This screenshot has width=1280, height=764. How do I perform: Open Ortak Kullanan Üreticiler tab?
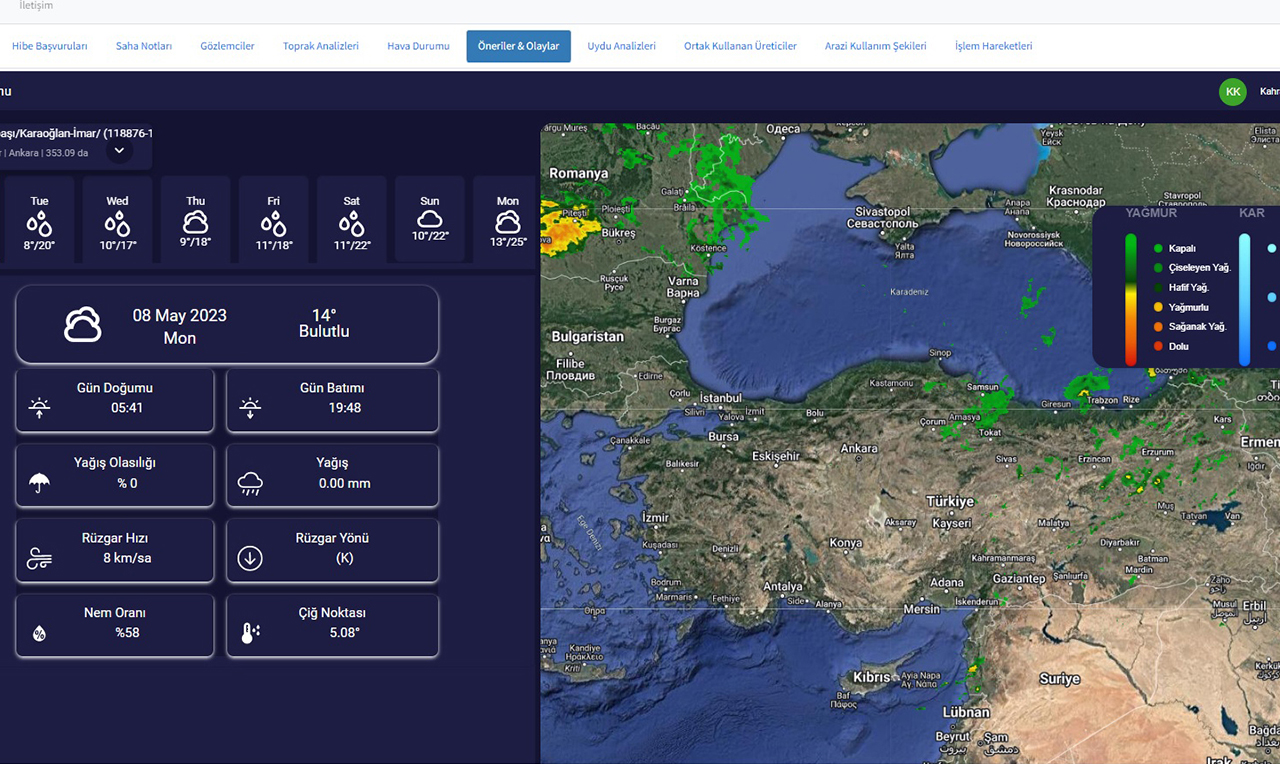point(740,46)
